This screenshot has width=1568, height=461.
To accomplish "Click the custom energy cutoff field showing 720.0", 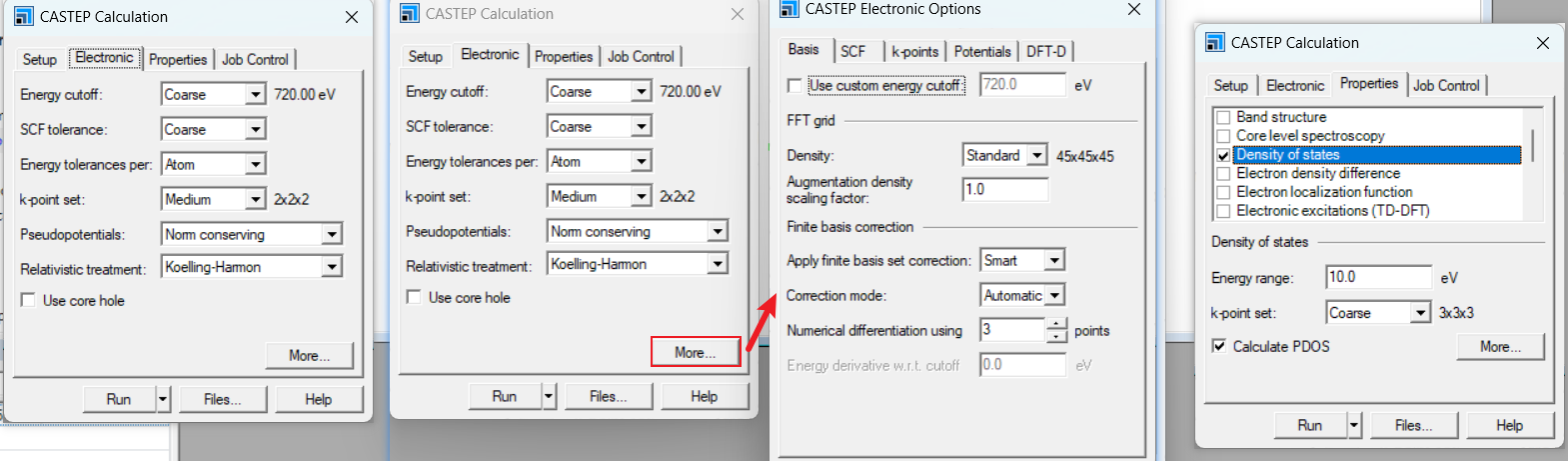I will click(x=1022, y=85).
